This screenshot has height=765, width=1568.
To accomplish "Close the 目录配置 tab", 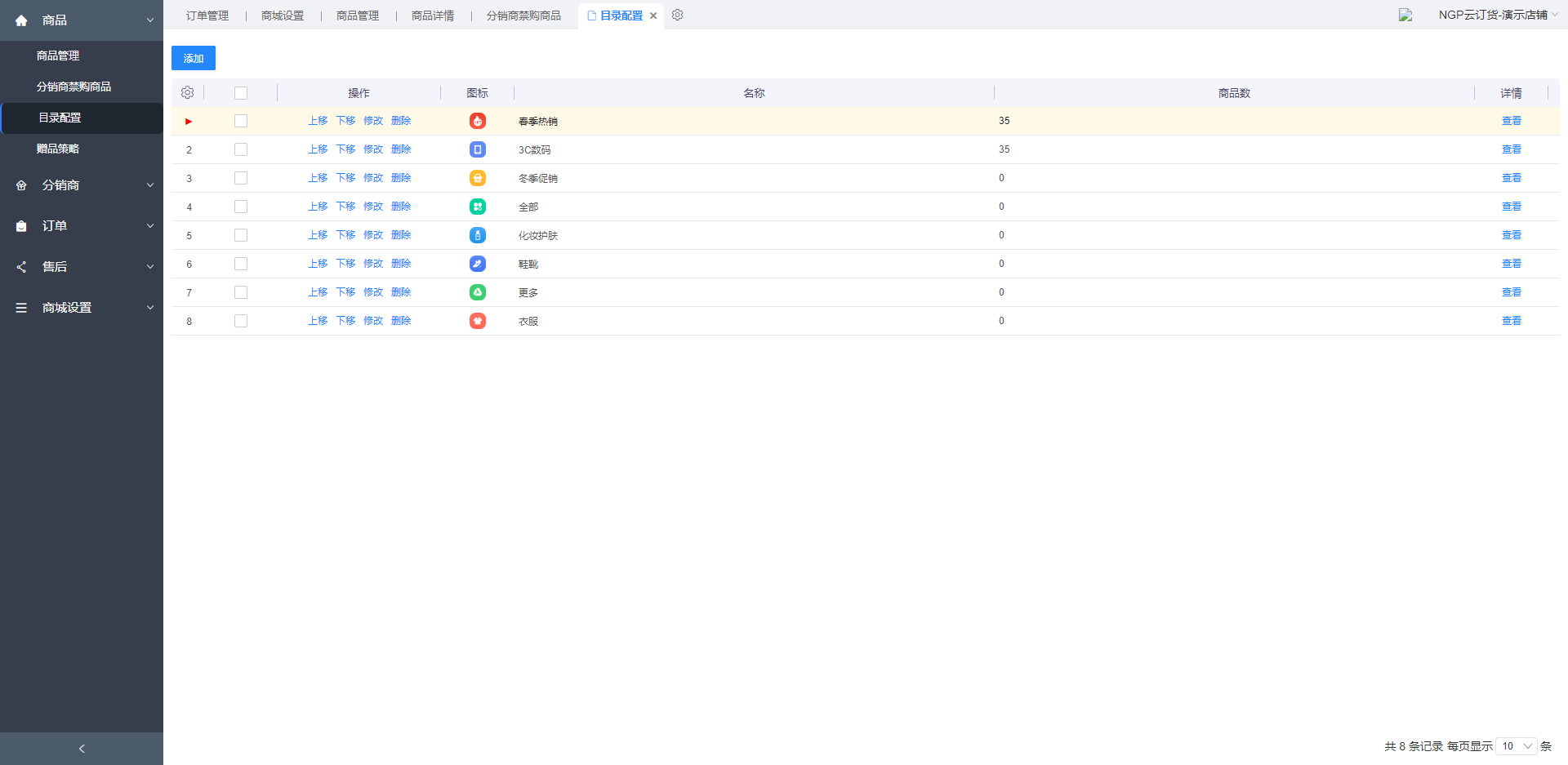I will [x=653, y=16].
